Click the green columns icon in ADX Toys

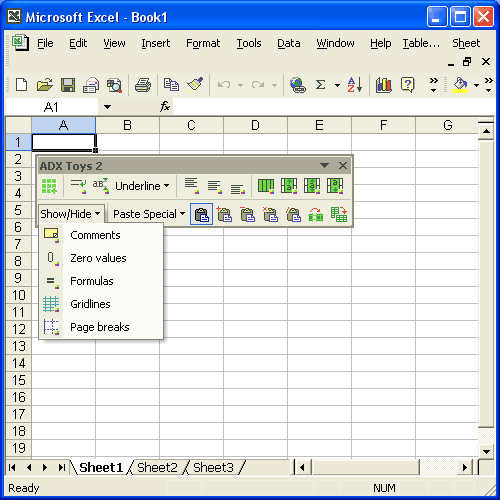[x=266, y=186]
